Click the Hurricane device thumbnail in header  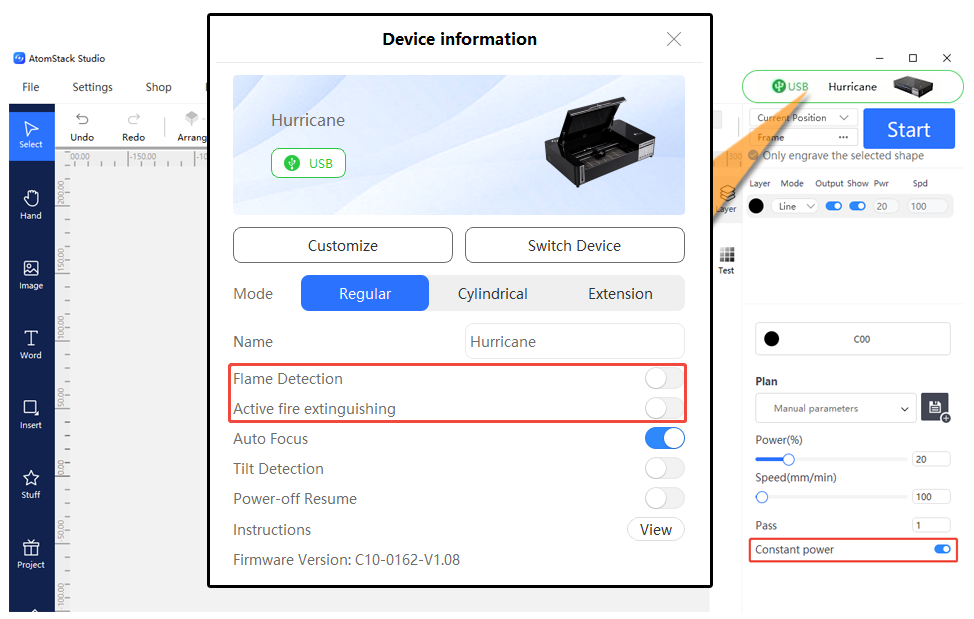pos(913,87)
